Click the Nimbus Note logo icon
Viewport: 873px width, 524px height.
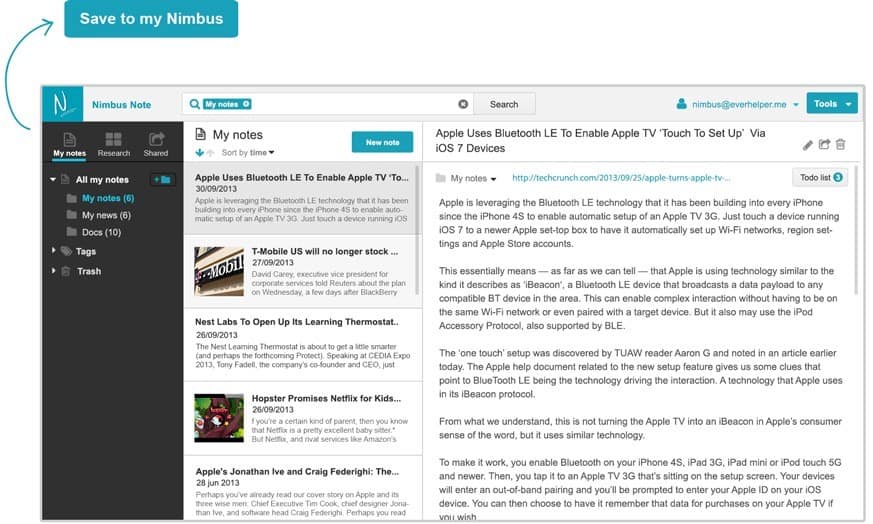pos(63,104)
